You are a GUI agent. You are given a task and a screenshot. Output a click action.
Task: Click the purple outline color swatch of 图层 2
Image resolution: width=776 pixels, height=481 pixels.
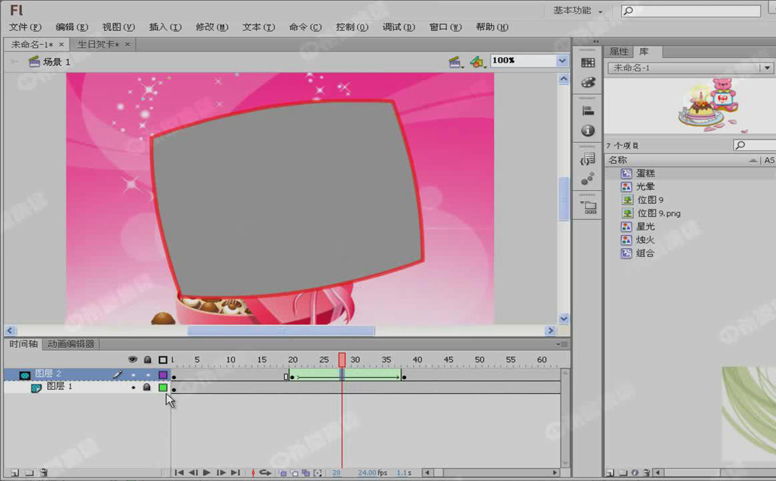[x=162, y=375]
